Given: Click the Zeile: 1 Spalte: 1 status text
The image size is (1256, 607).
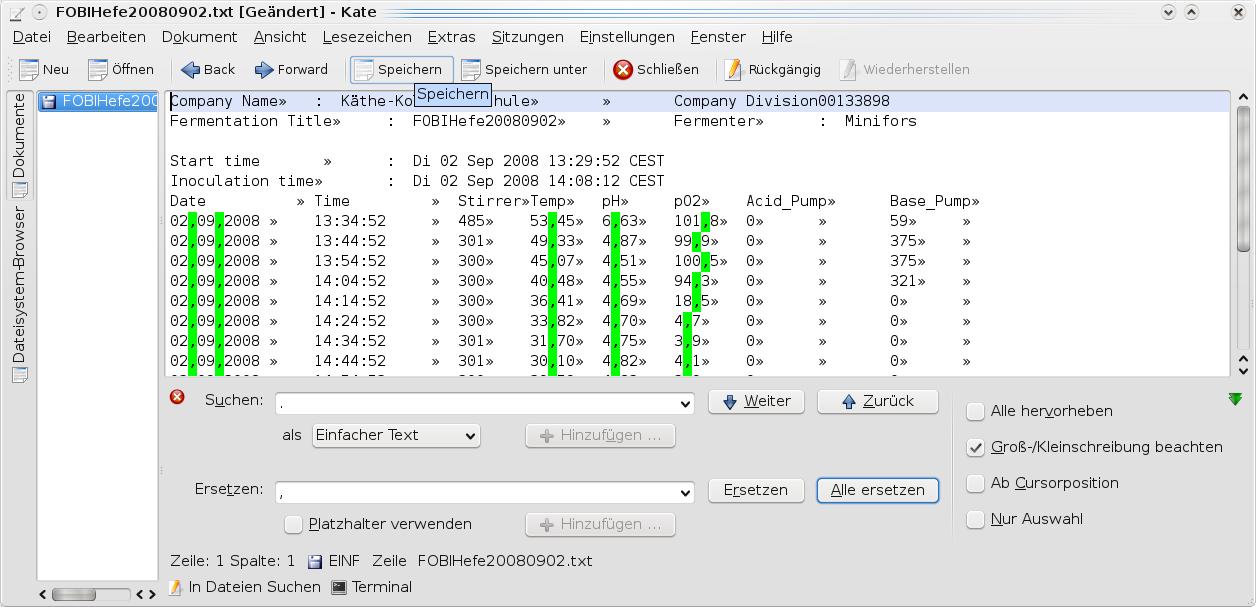Looking at the screenshot, I should 233,562.
